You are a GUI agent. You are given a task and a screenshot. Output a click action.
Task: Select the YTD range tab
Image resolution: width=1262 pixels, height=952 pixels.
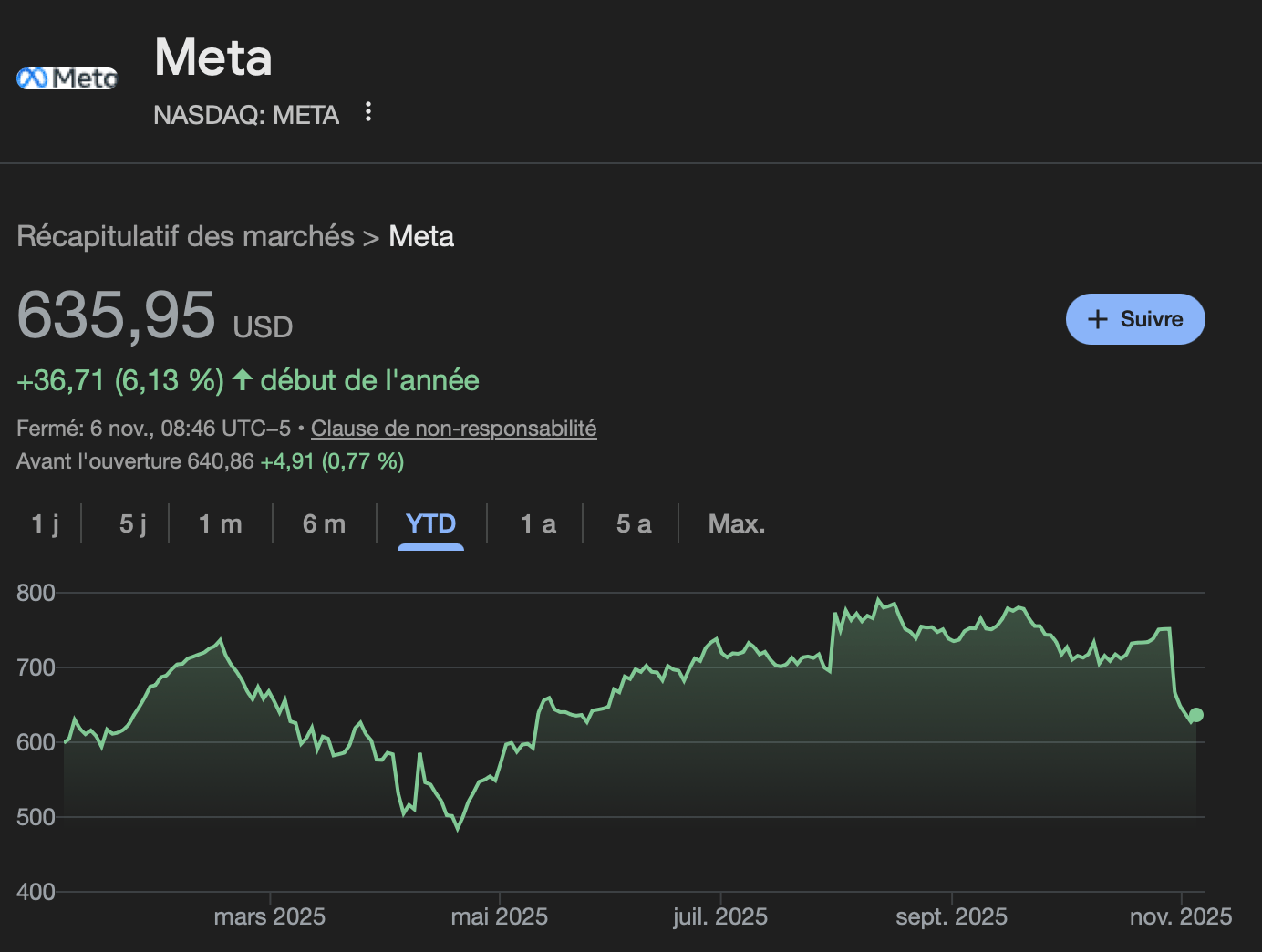pos(430,523)
